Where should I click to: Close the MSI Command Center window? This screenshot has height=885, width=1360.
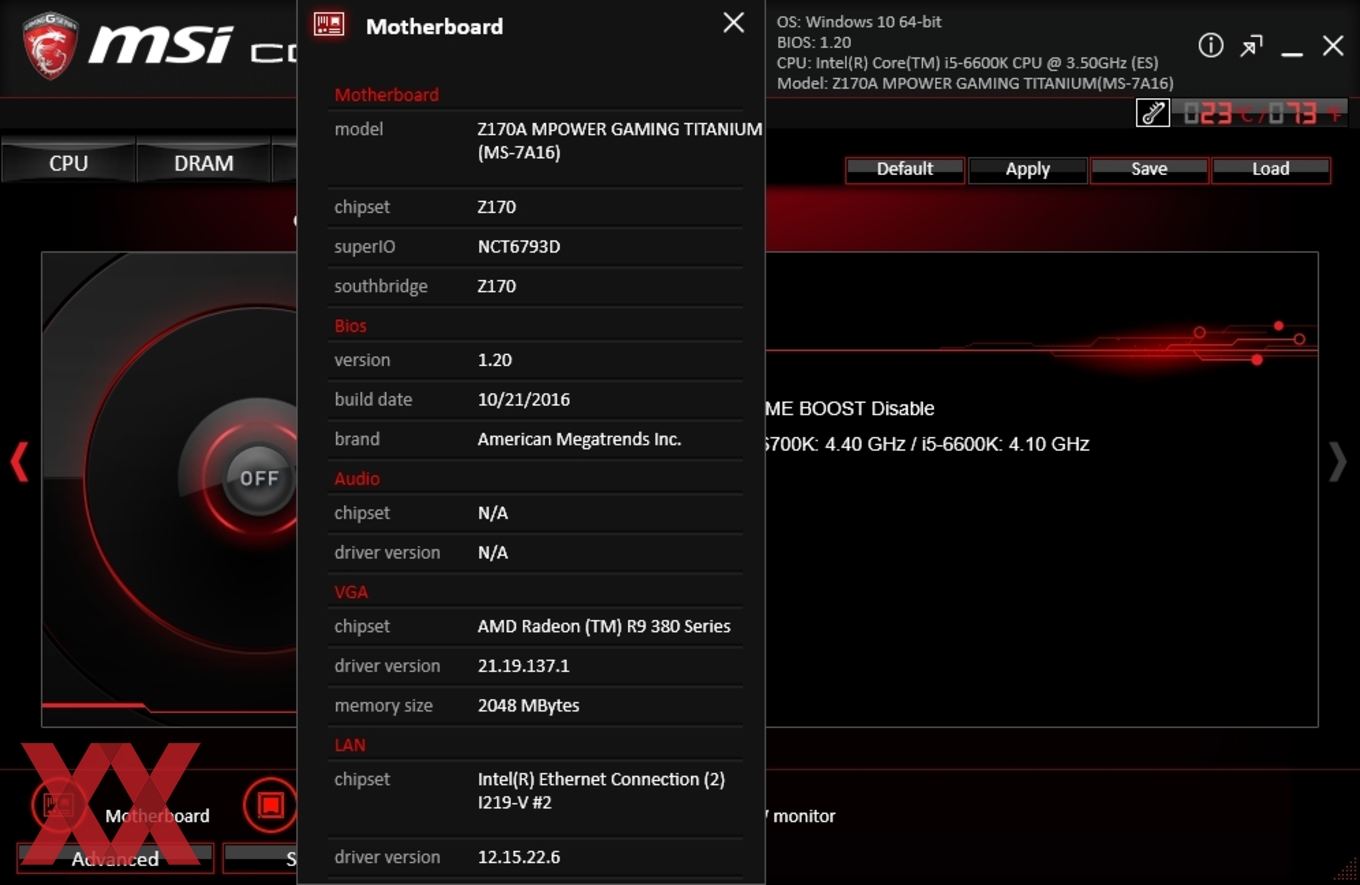[x=1333, y=45]
